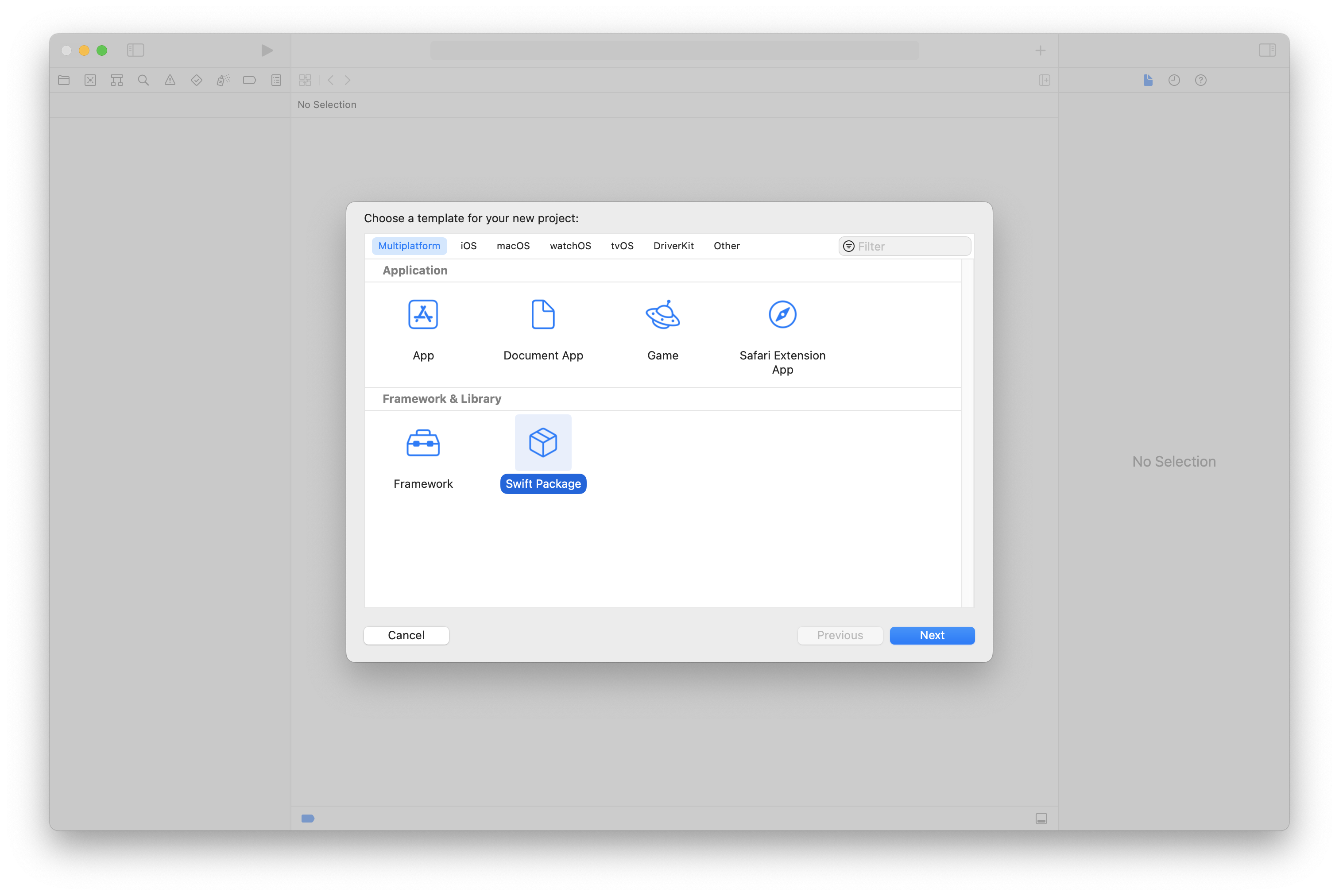Pick the Safari Extension App template
This screenshot has height=896, width=1339.
pos(782,315)
